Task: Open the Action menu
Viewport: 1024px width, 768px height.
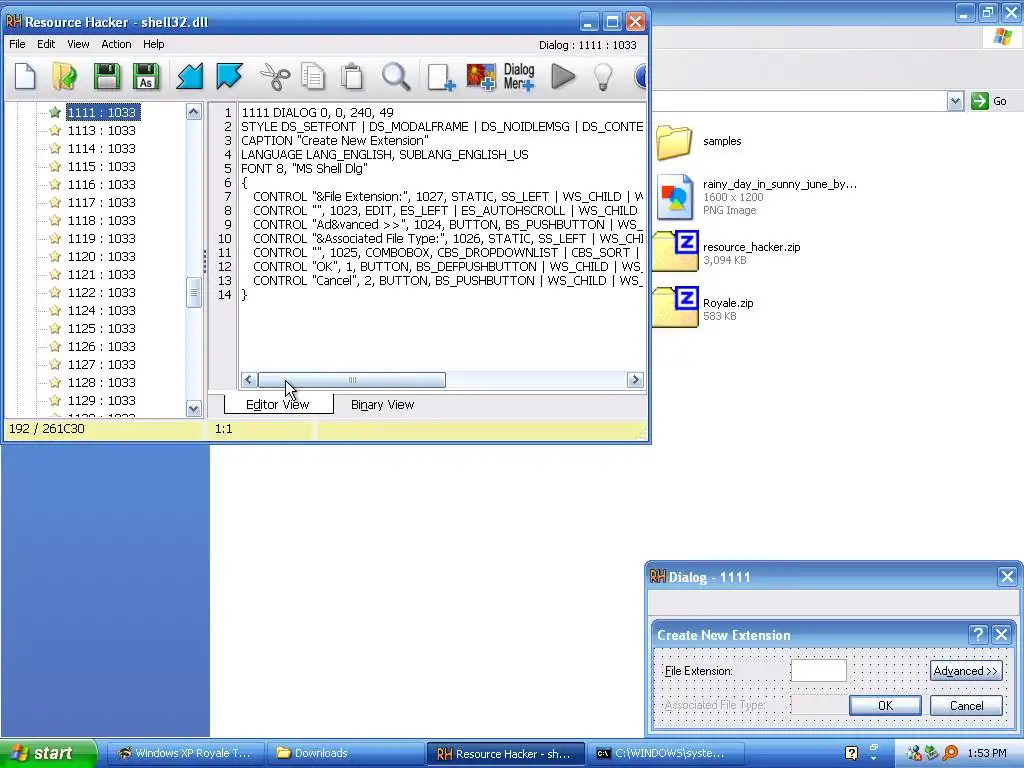Action: (x=116, y=44)
